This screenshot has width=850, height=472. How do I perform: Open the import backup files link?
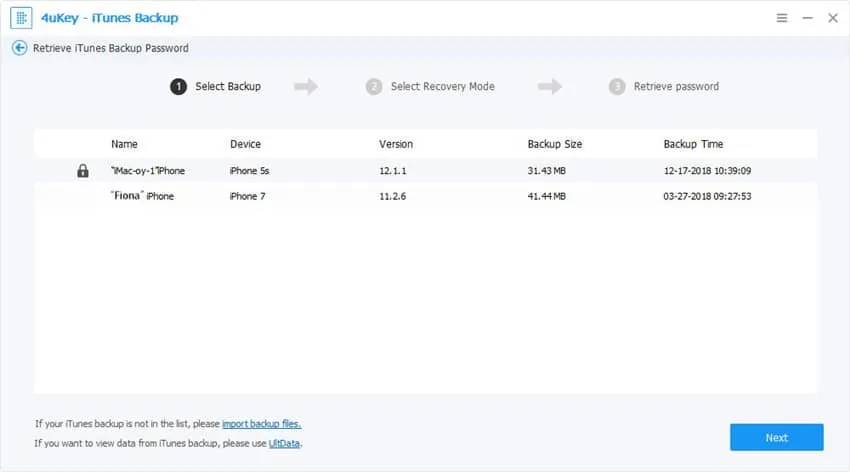pyautogui.click(x=261, y=424)
